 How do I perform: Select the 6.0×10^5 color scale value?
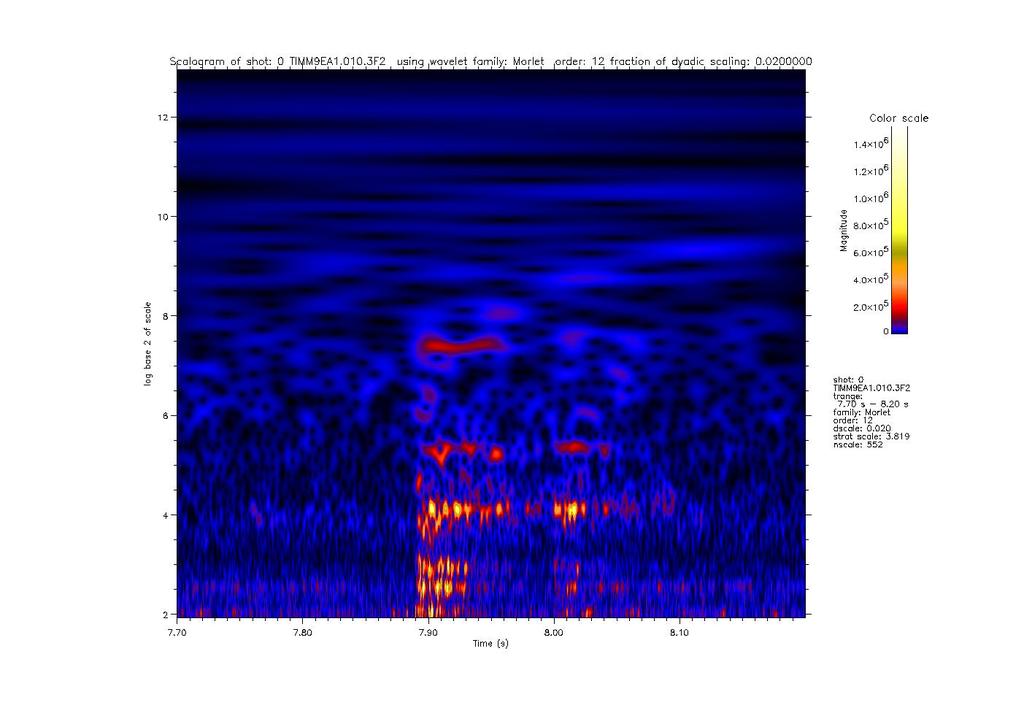click(x=871, y=251)
